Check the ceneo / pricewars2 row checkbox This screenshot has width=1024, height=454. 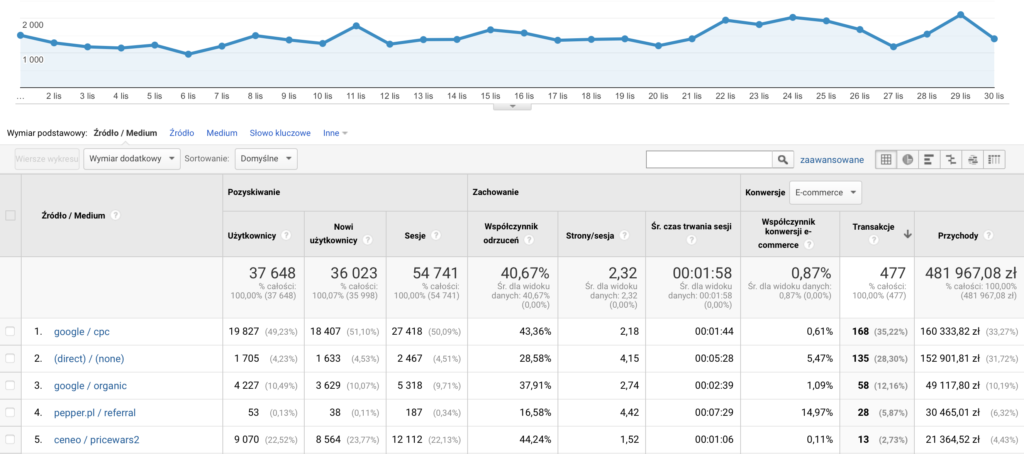(10, 440)
